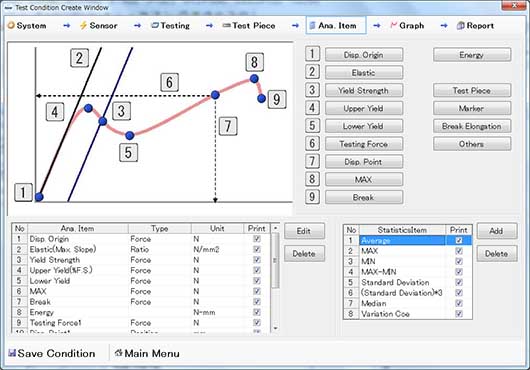Click the Yield Strength button

coord(364,91)
